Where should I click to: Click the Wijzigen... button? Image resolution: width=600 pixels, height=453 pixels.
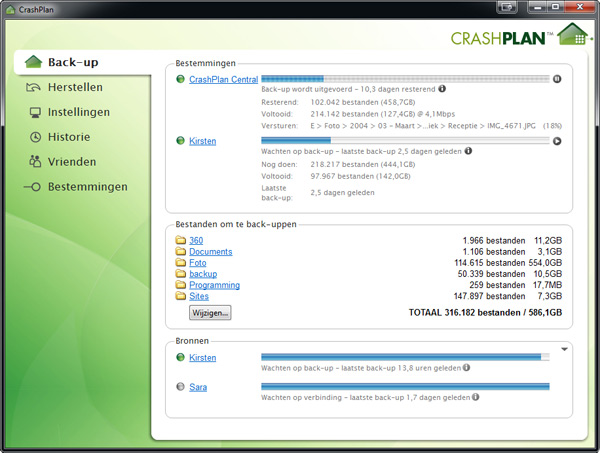point(210,313)
